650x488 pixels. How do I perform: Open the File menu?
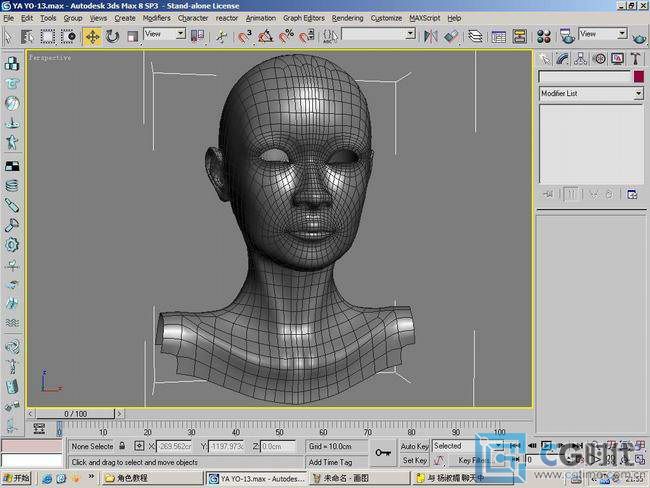pyautogui.click(x=9, y=18)
